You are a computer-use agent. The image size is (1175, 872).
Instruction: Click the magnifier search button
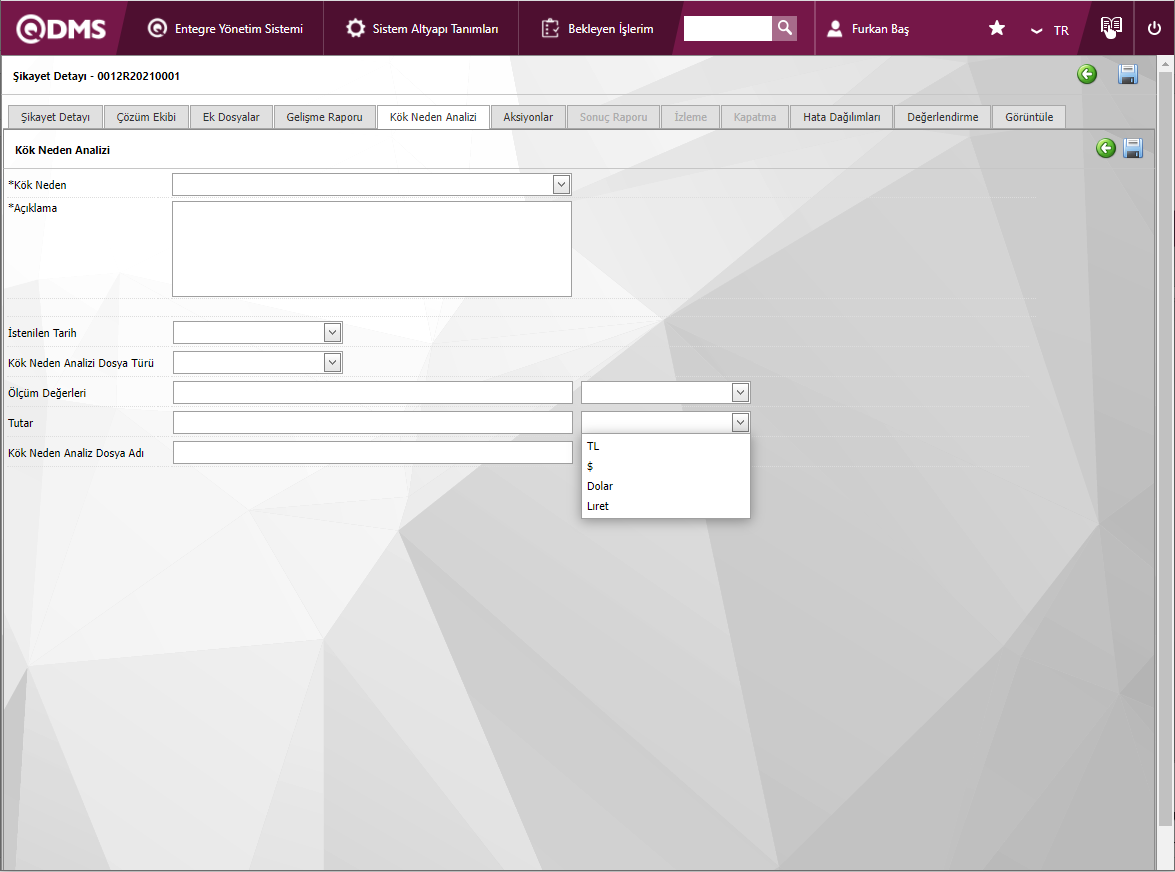(785, 28)
